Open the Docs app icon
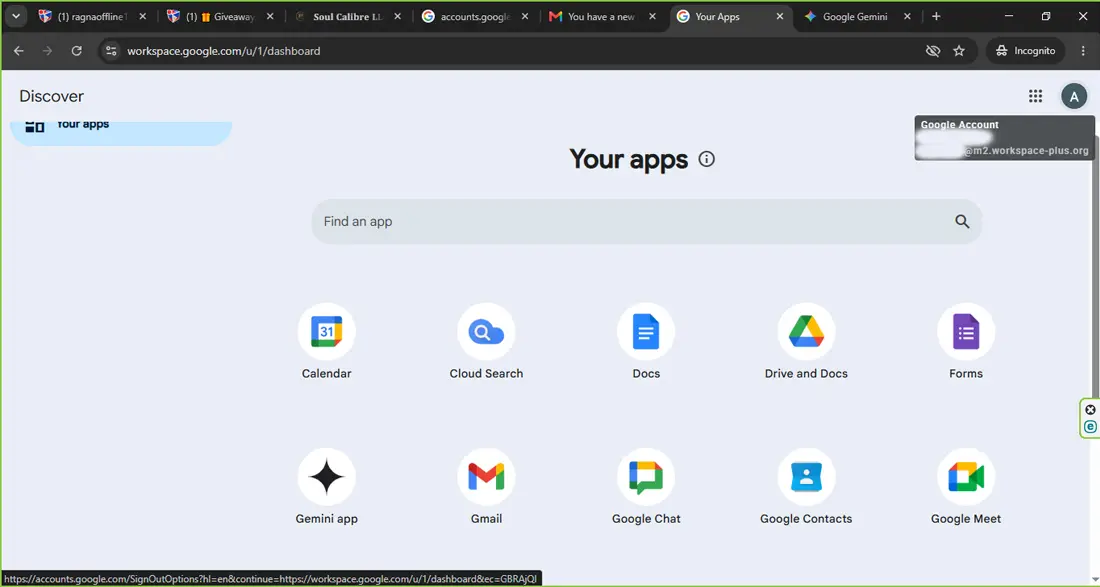1100x587 pixels. pos(646,332)
